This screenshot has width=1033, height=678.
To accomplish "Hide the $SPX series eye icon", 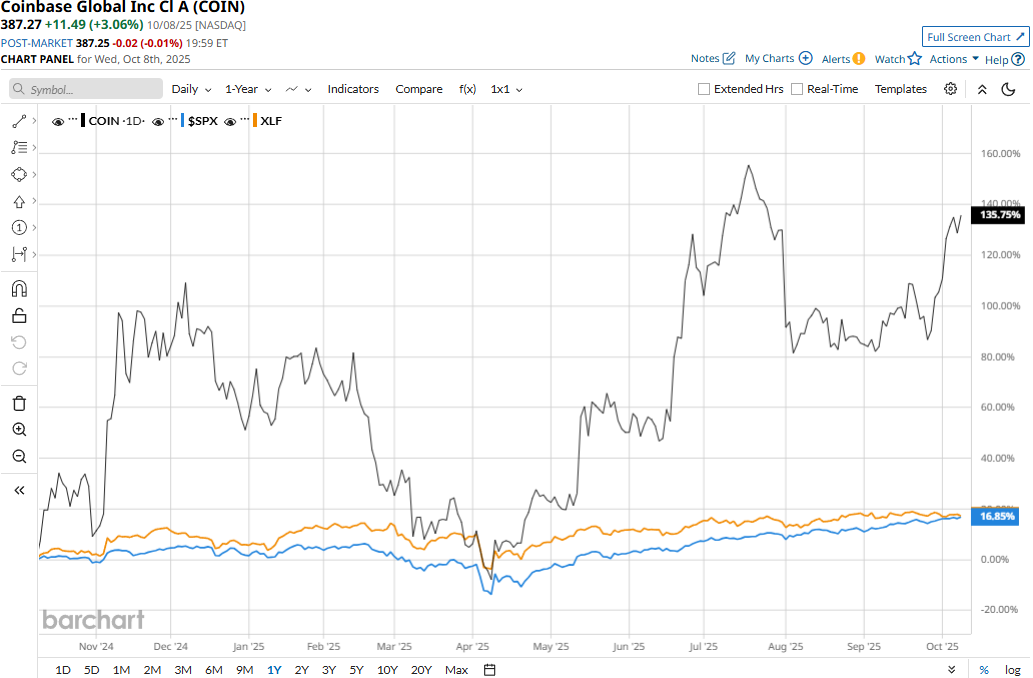I will click(x=157, y=121).
